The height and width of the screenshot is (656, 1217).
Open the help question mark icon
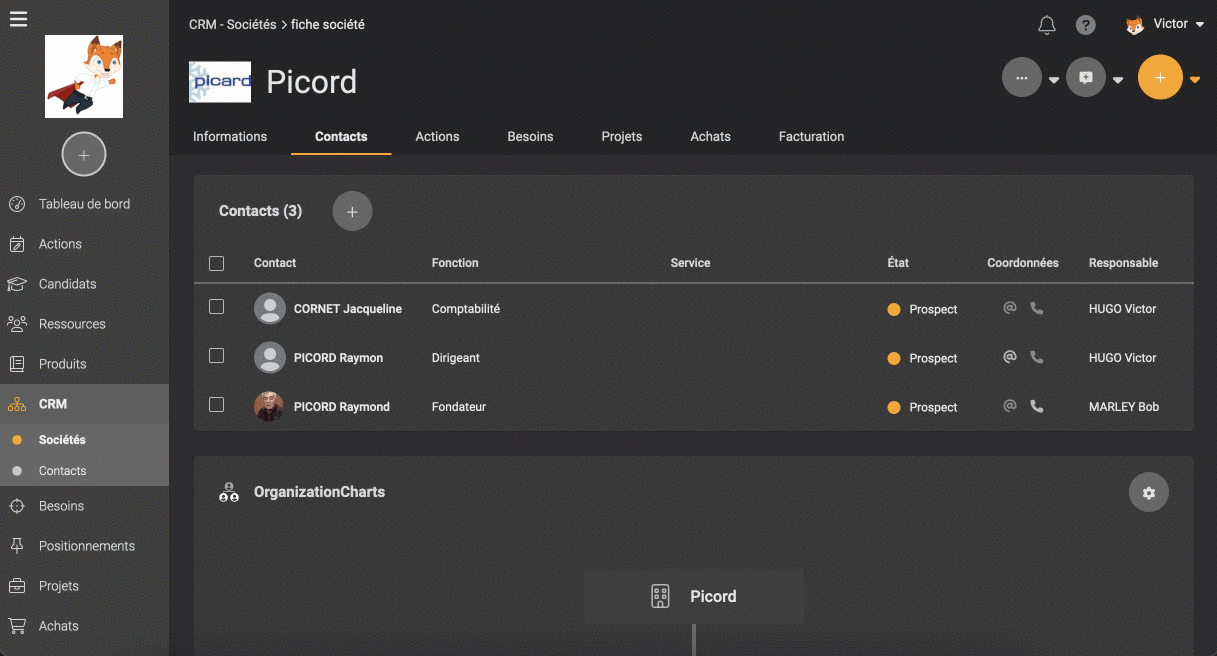pyautogui.click(x=1085, y=25)
